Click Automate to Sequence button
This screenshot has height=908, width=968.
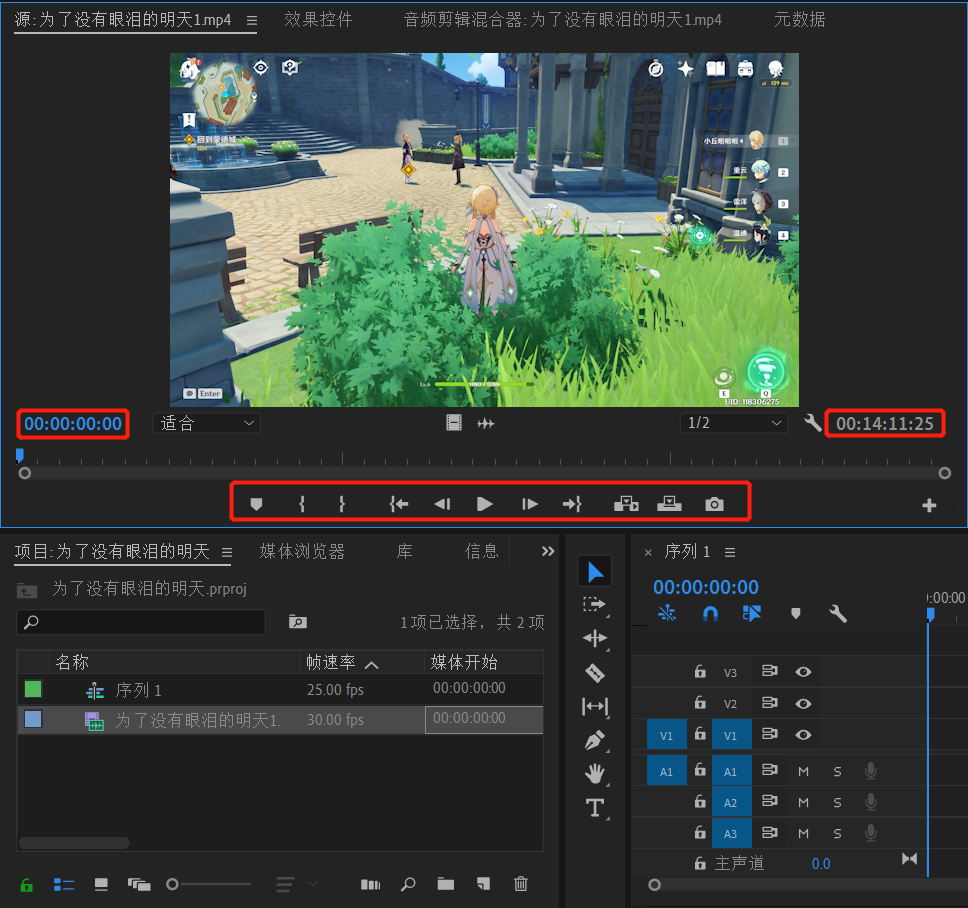tap(370, 885)
